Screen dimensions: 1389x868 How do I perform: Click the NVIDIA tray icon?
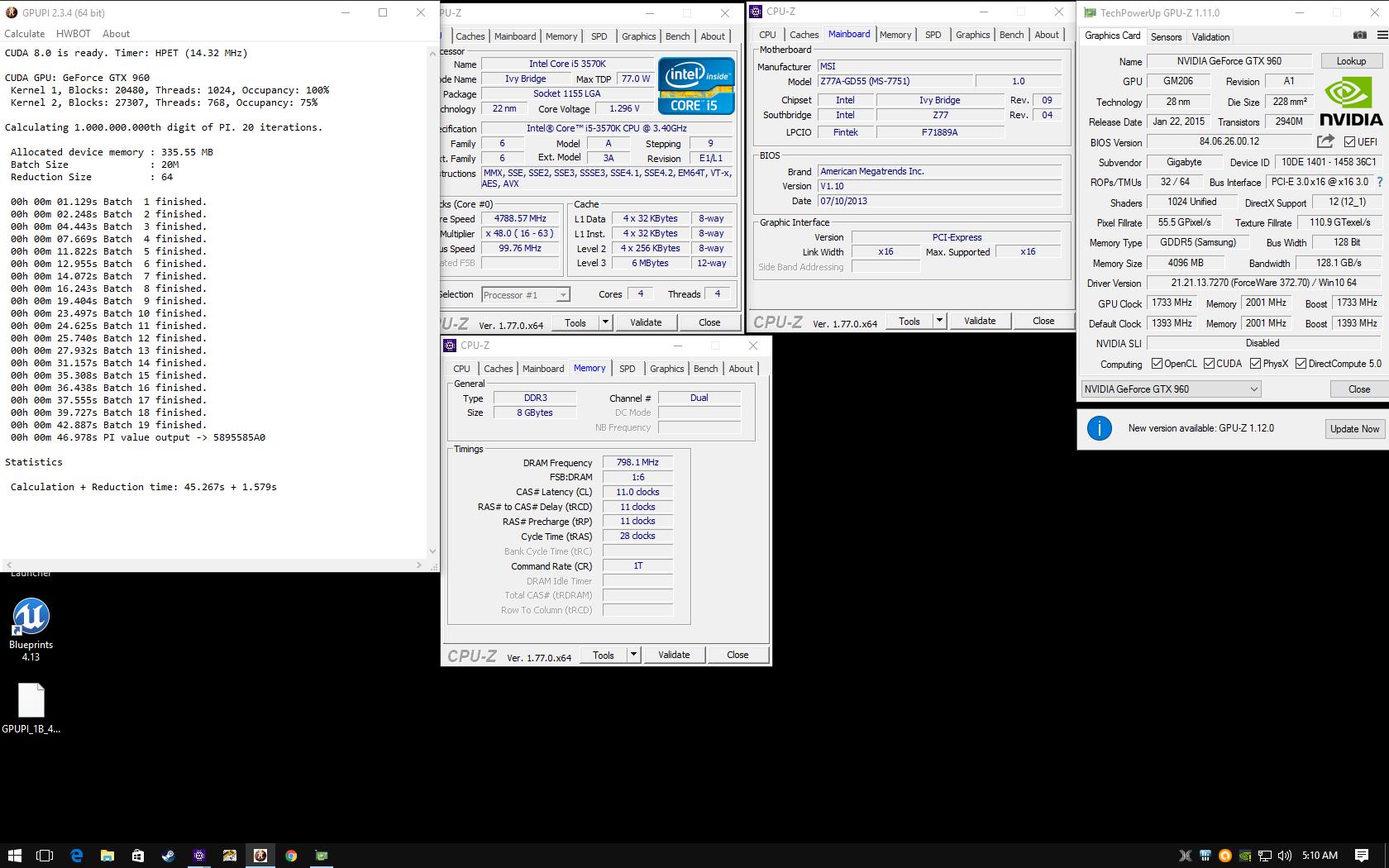pos(1245,856)
